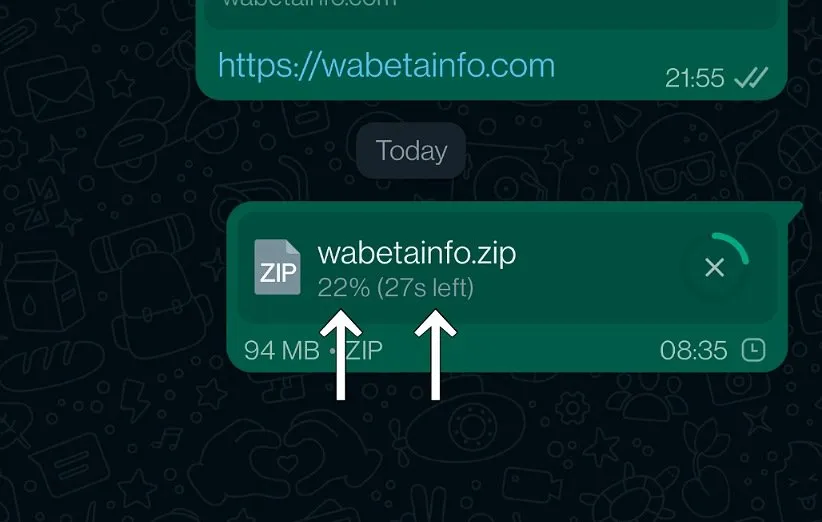Click the 94 MB file size label
Screen dimensions: 822x522
[x=282, y=351]
